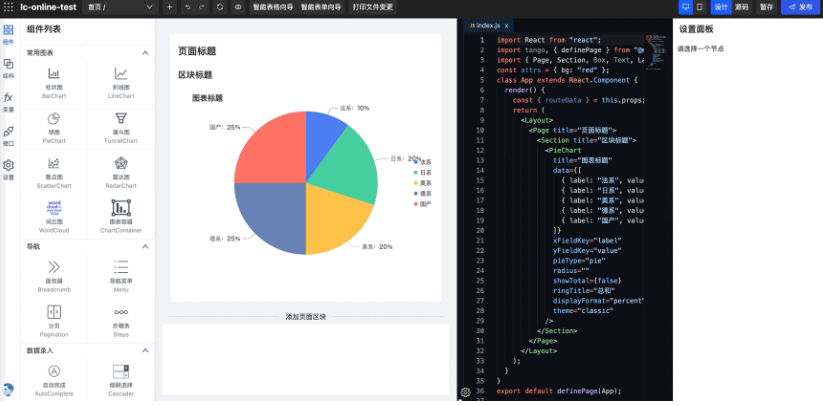Toggle the preview eye icon
Screen dimensions: 823x406
pyautogui.click(x=238, y=7)
